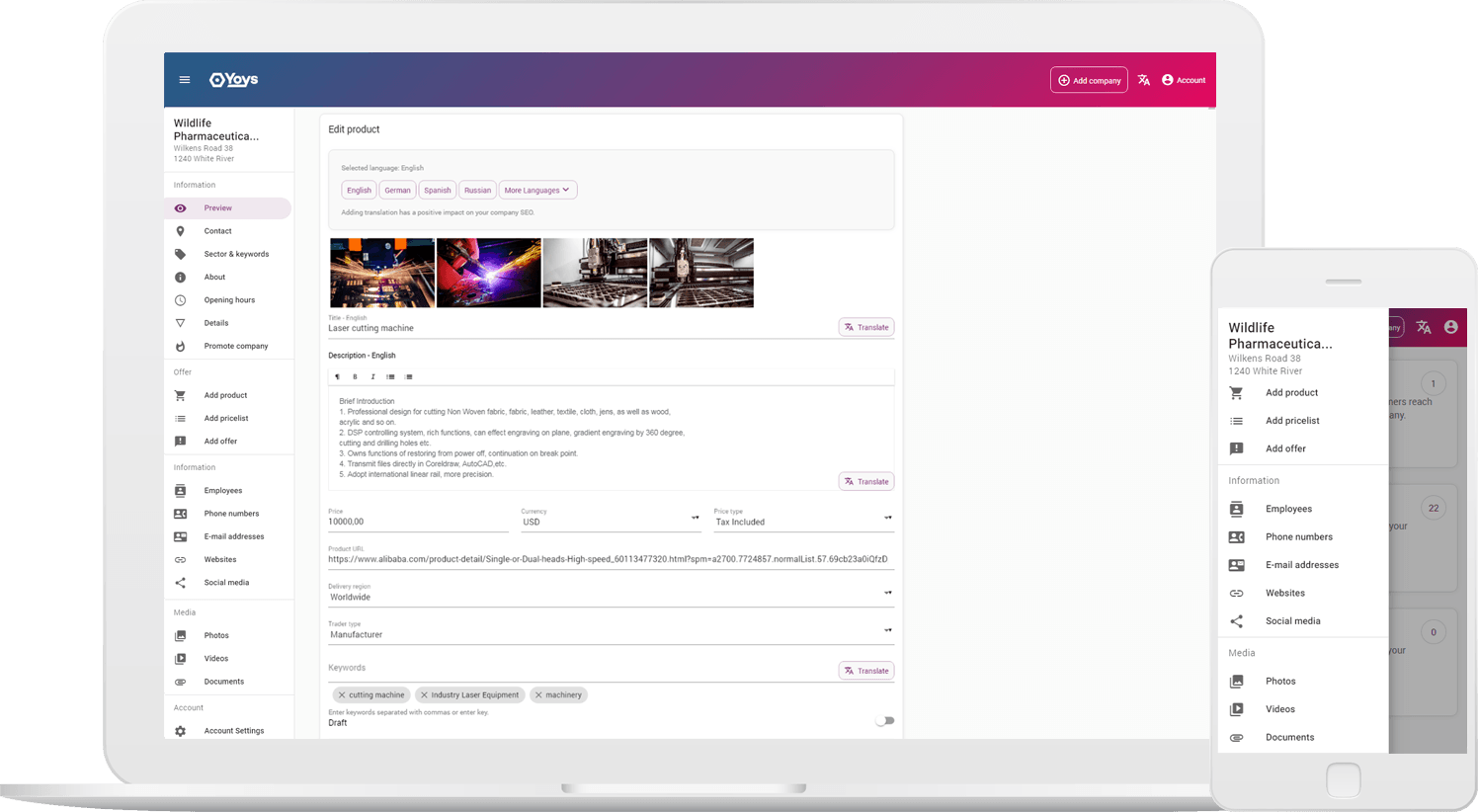Screen dimensions: 1478x812
Task: Click the bold formatting icon in editor
Action: (x=355, y=376)
